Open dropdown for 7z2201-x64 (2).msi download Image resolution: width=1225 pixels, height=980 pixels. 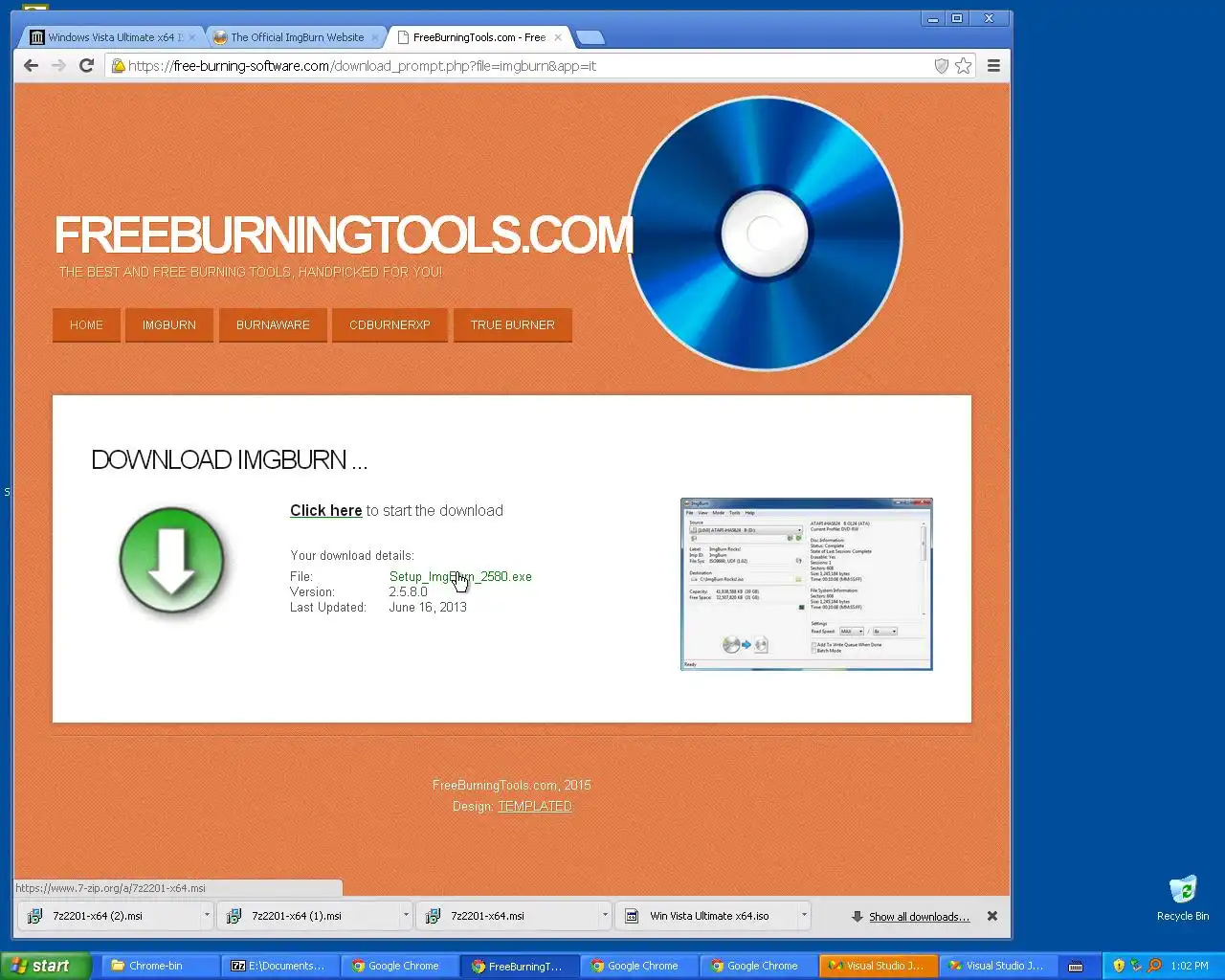207,916
